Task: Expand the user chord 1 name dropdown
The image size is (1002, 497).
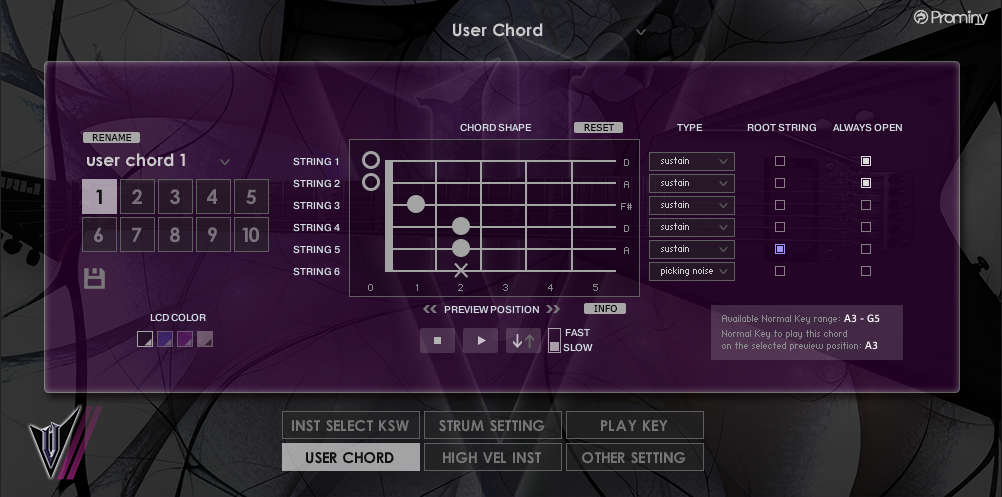Action: (224, 162)
